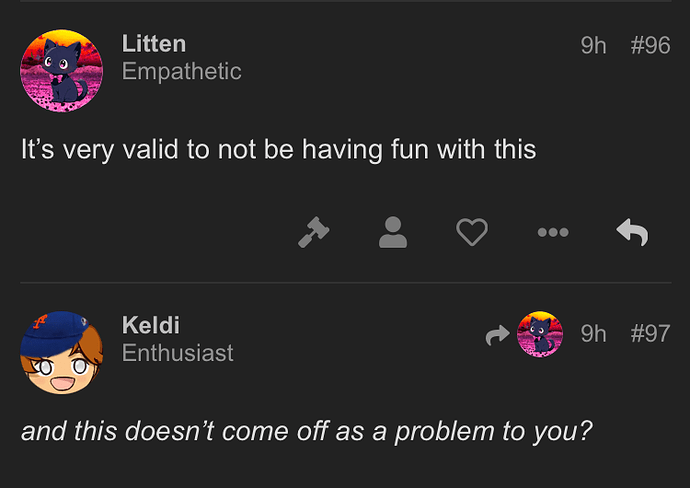This screenshot has height=488, width=690.
Task: Click the Enthusiast user title
Action: 178,353
